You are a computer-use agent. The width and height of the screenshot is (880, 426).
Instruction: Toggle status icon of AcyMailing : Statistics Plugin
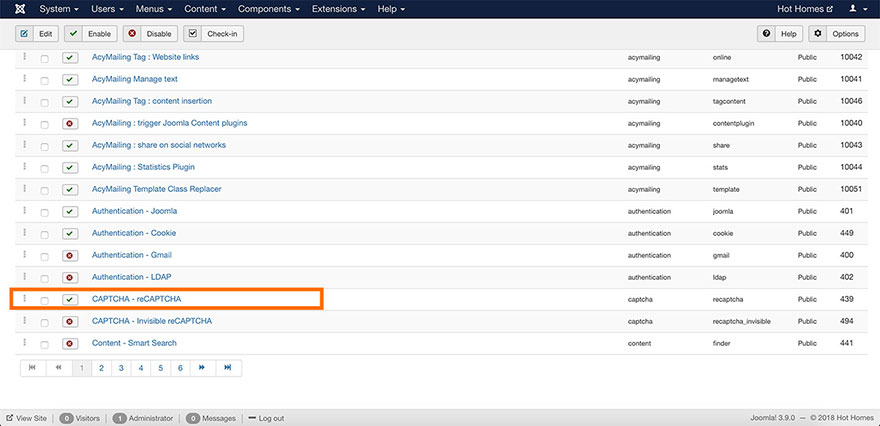tap(70, 167)
